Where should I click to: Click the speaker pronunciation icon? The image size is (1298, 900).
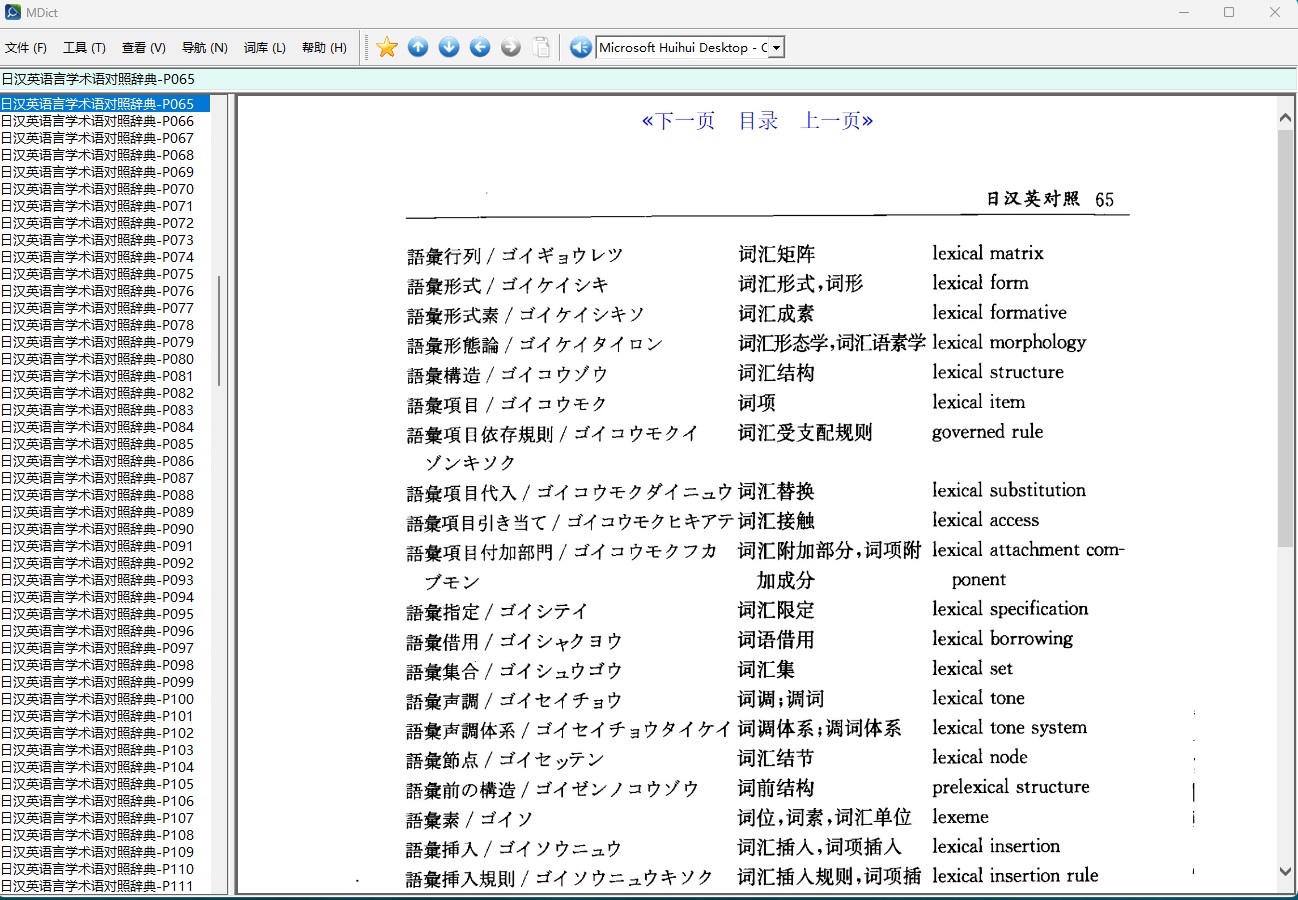(x=580, y=47)
